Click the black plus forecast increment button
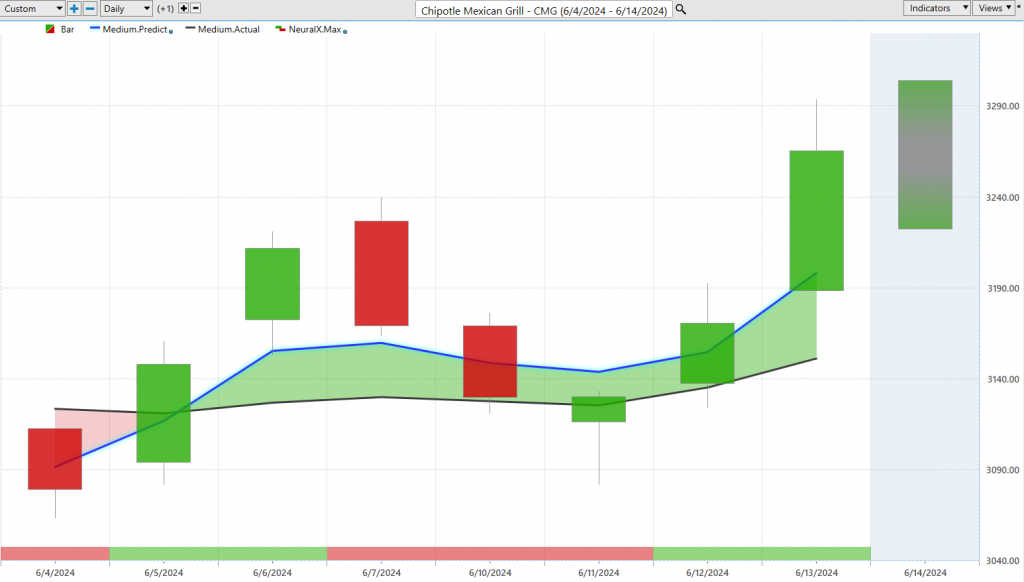1024x582 pixels. pos(183,9)
